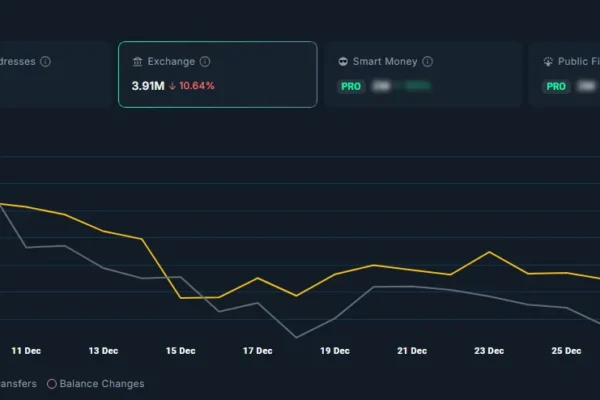Viewport: 600px width, 400px height.
Task: Click the Public Figures card icon
Action: [549, 62]
